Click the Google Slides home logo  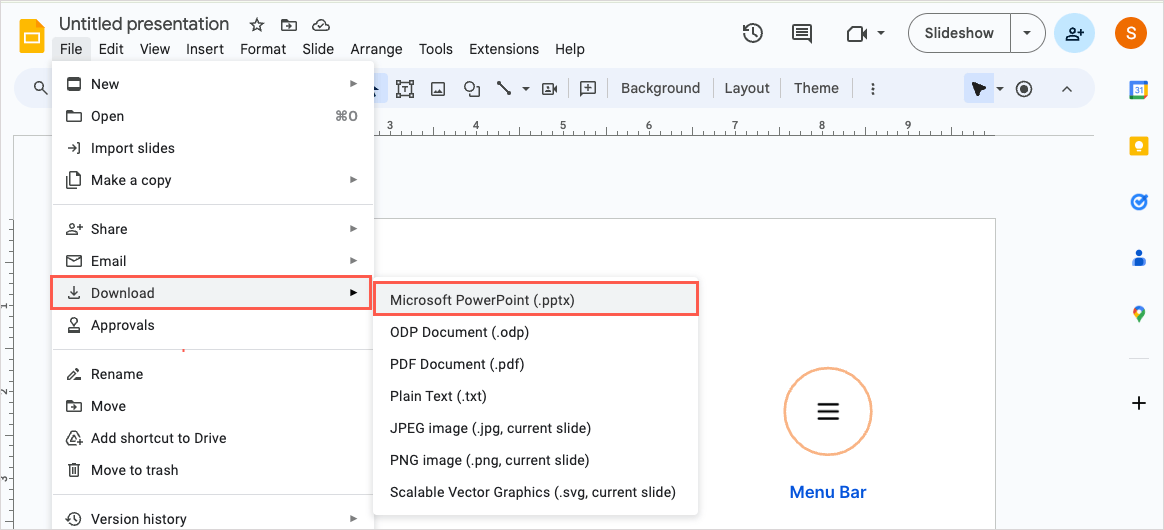(x=32, y=36)
